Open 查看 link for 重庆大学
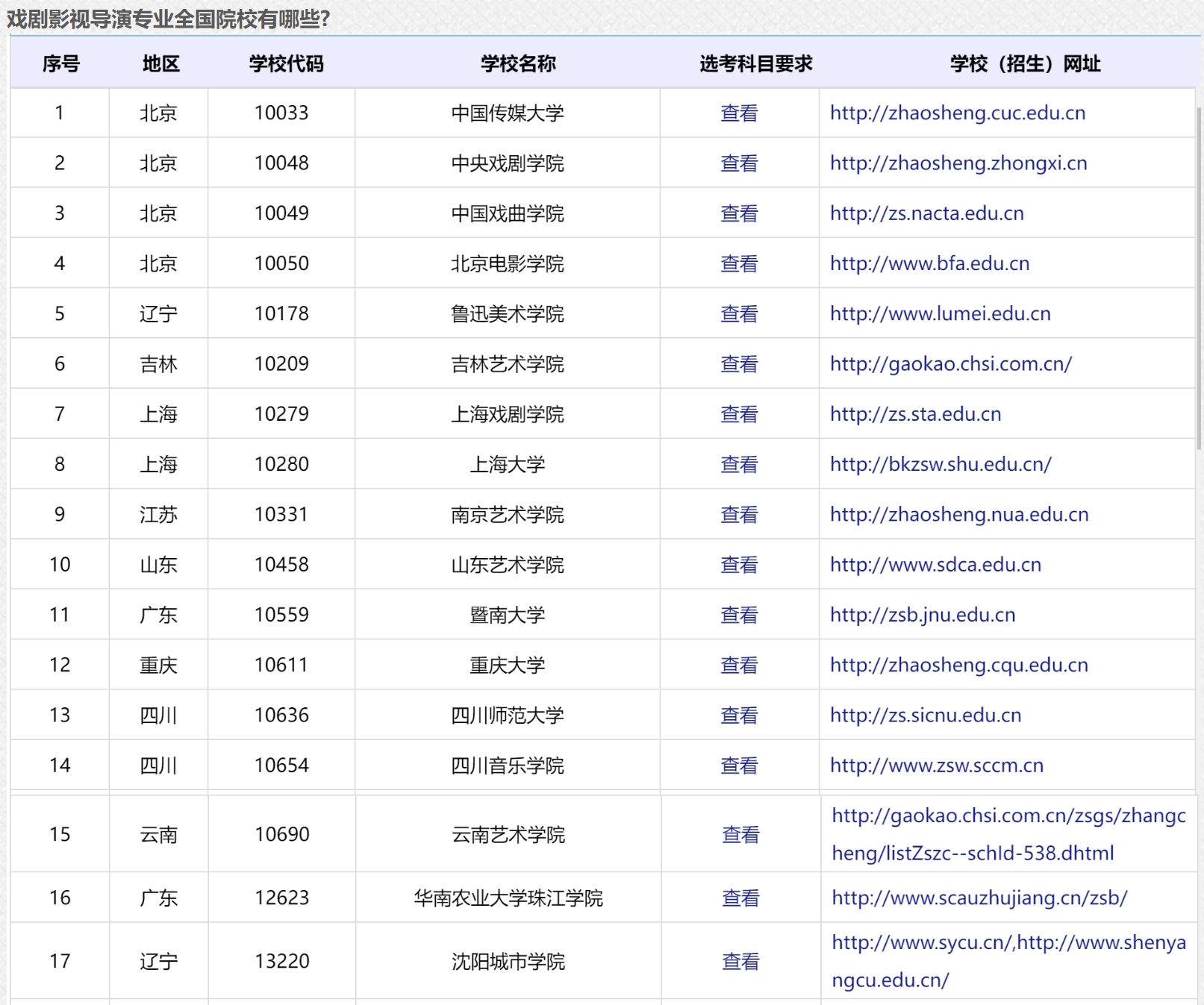This screenshot has width=1204, height=1005. [739, 665]
